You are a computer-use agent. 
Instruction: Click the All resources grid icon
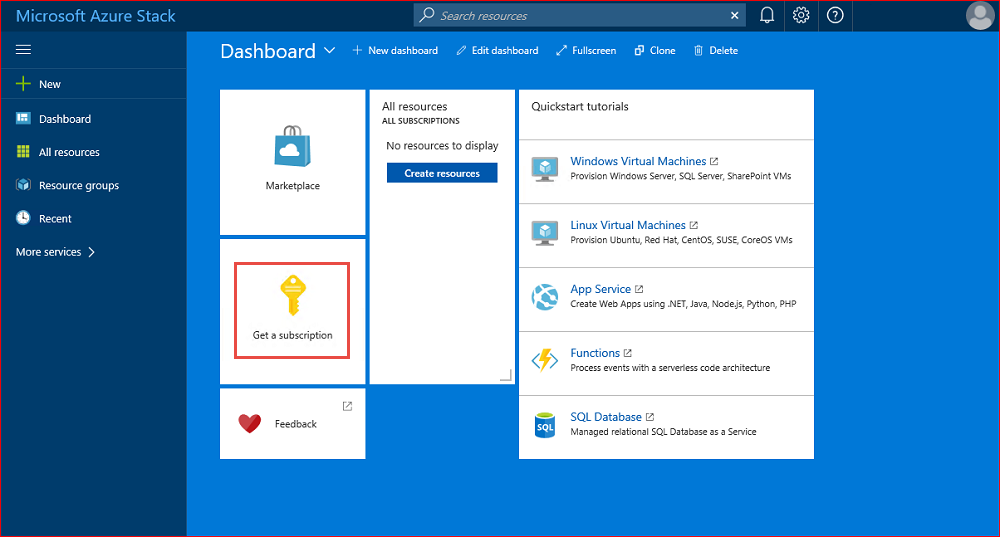click(x=23, y=151)
